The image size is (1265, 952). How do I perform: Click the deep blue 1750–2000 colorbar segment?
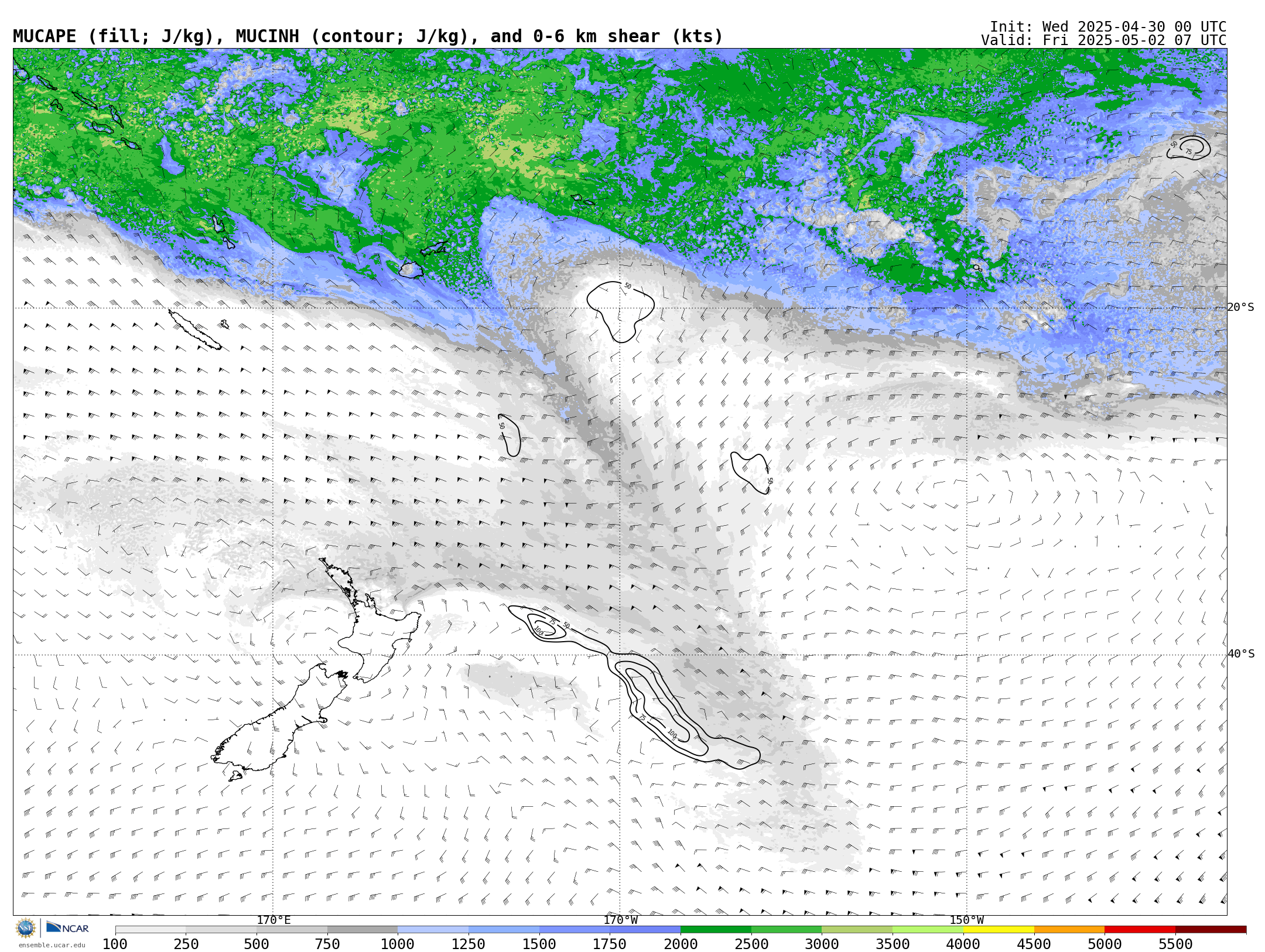coord(645,930)
